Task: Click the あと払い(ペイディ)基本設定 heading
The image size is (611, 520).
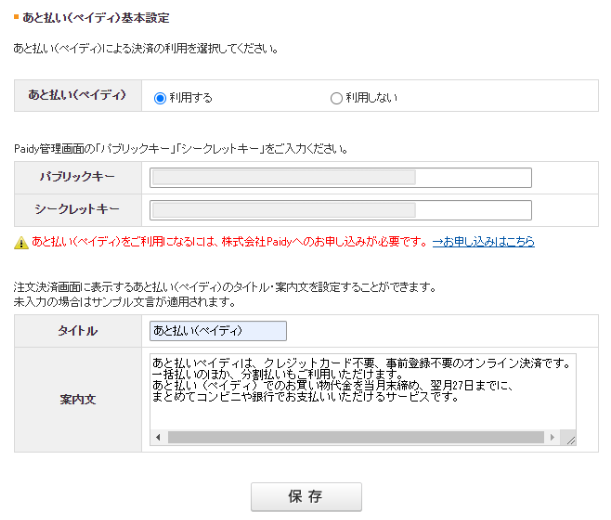Action: [95, 18]
